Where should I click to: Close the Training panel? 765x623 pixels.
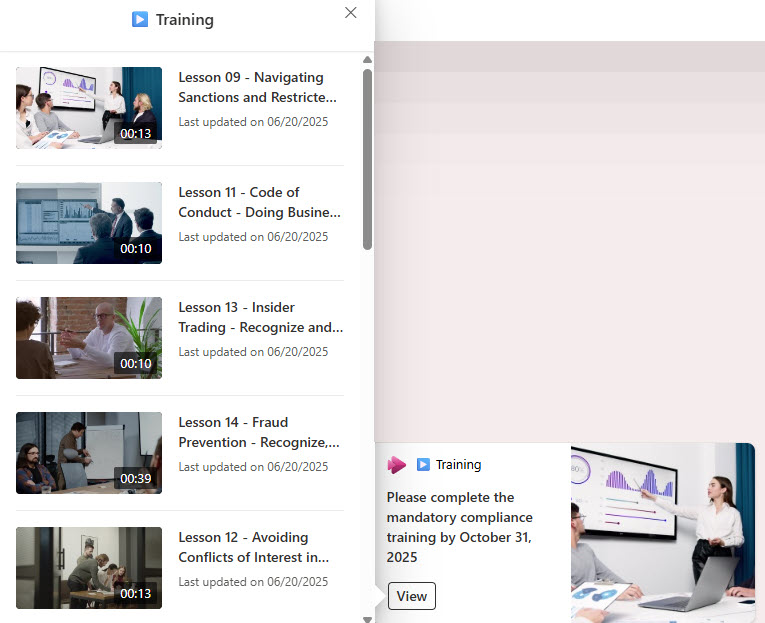point(350,13)
